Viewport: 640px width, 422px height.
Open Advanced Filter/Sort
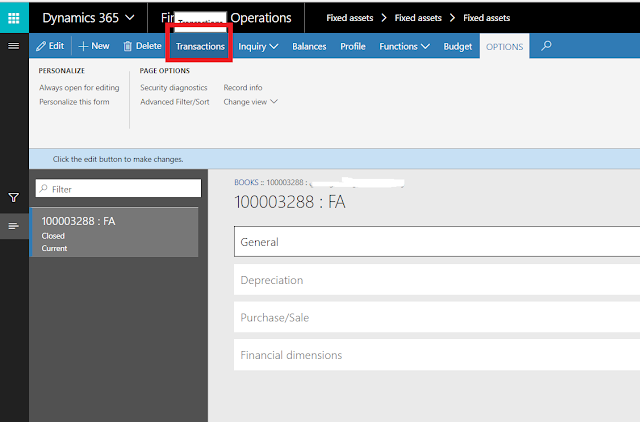pos(175,102)
